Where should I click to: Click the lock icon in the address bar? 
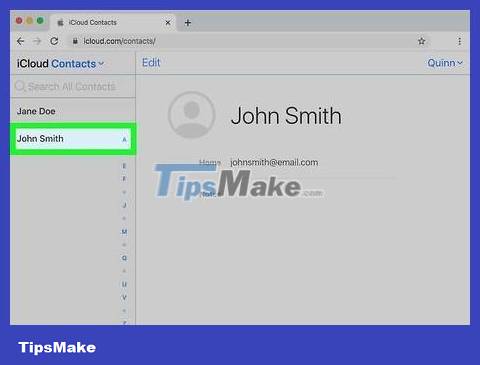[x=75, y=41]
